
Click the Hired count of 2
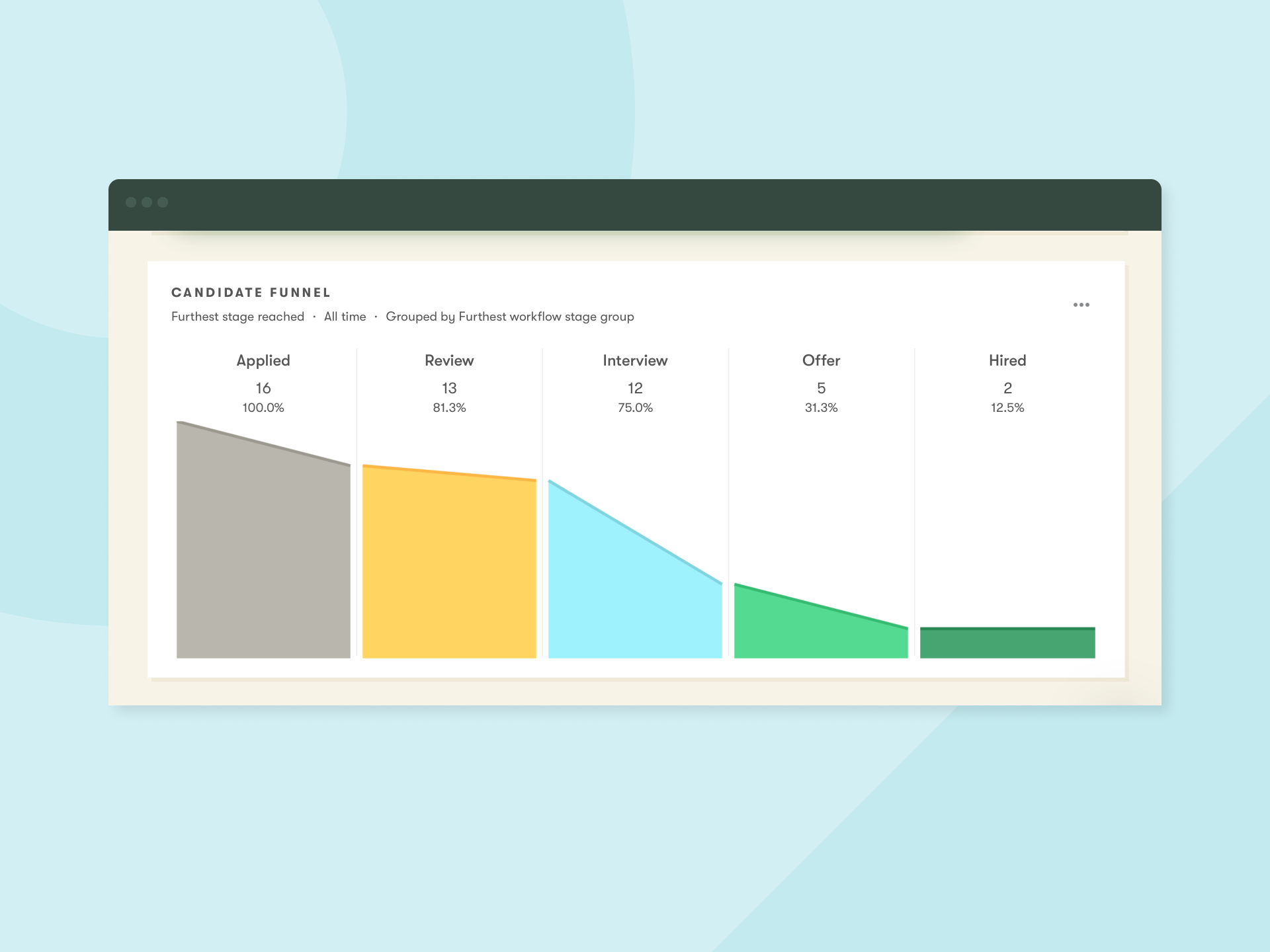click(x=1007, y=388)
